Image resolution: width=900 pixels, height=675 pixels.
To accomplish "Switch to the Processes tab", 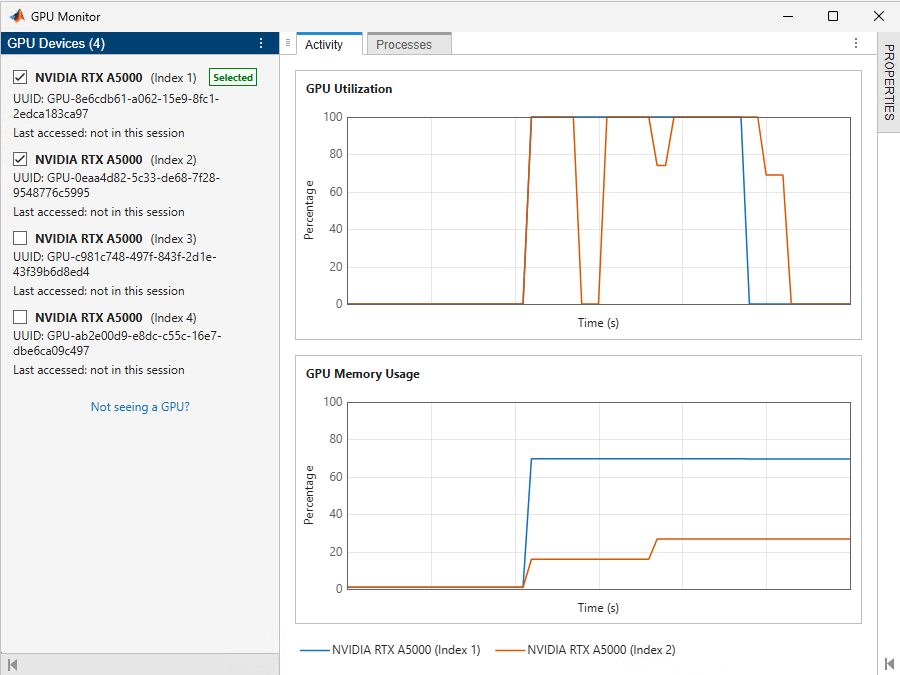I will tap(409, 44).
